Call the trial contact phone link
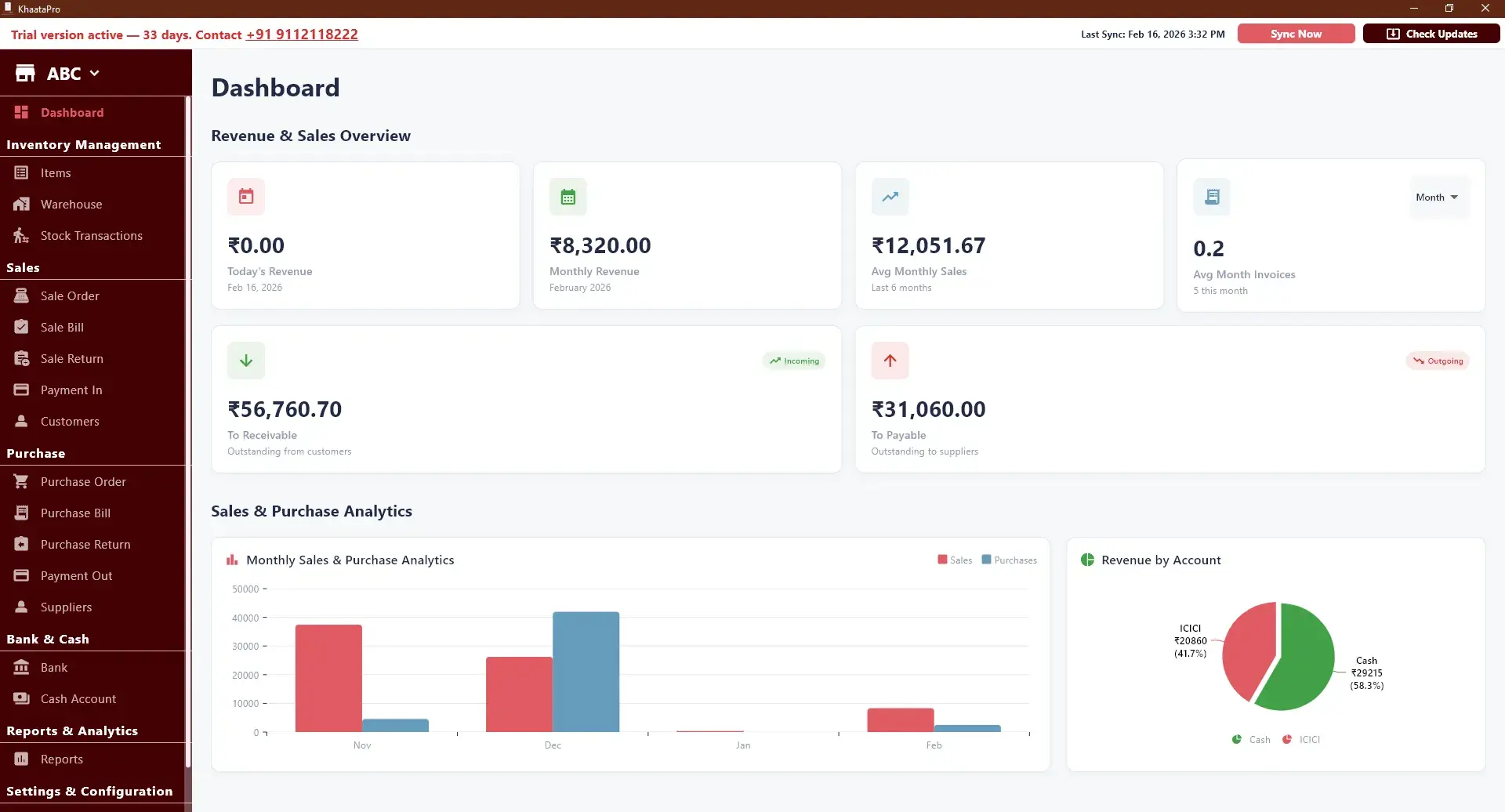 301,34
